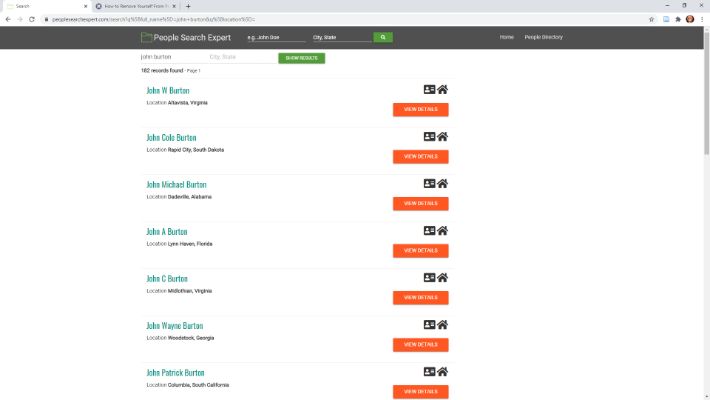Click the contact card icon for John C Burton
Viewport: 710px width, 400px height.
coord(429,278)
